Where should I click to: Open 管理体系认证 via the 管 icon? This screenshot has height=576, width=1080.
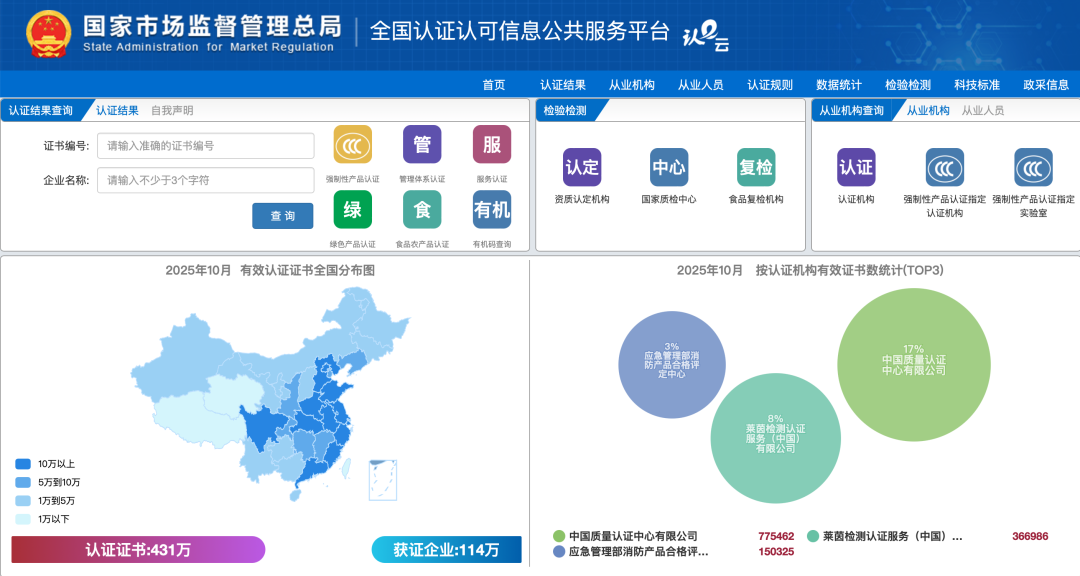[421, 146]
